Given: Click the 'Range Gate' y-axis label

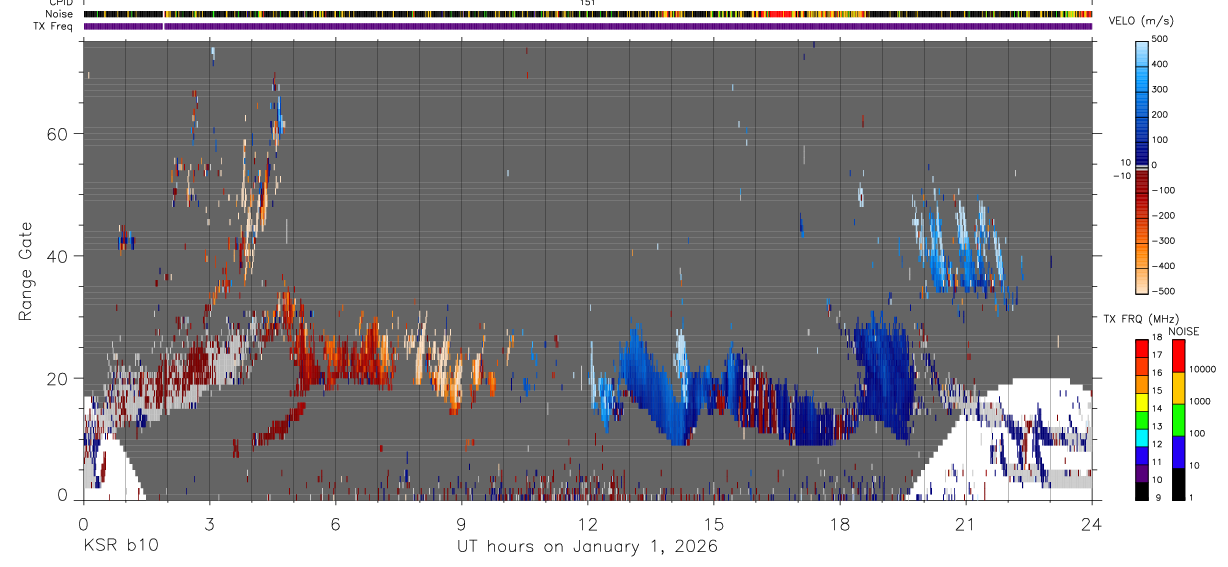Looking at the screenshot, I should [24, 272].
